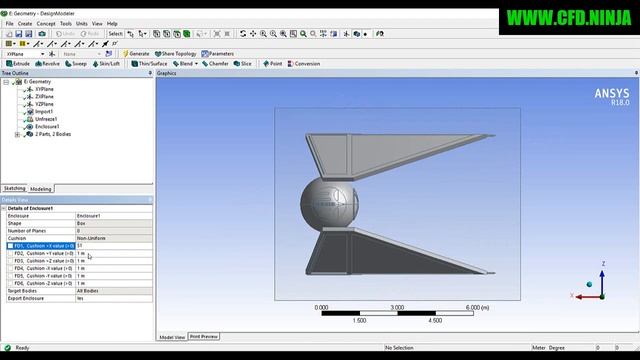The width and height of the screenshot is (640, 360).
Task: Click the Slice tool
Action: (243, 64)
